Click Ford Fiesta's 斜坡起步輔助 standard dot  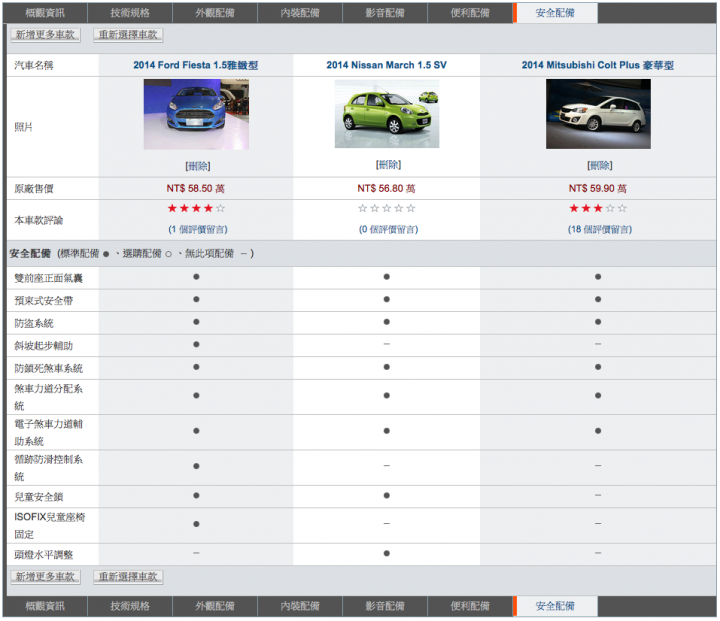coord(196,344)
